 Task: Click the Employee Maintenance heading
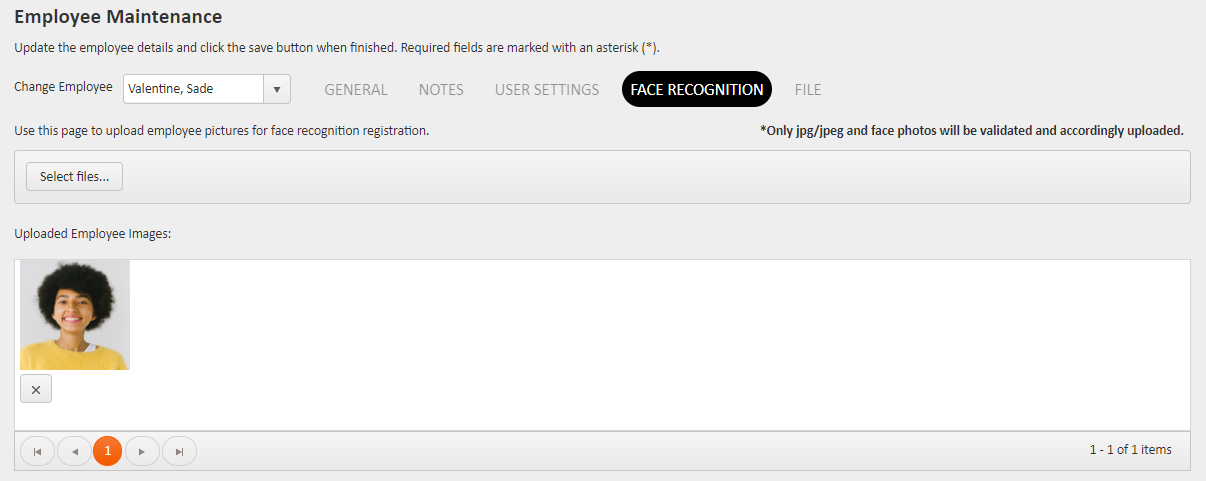[118, 17]
